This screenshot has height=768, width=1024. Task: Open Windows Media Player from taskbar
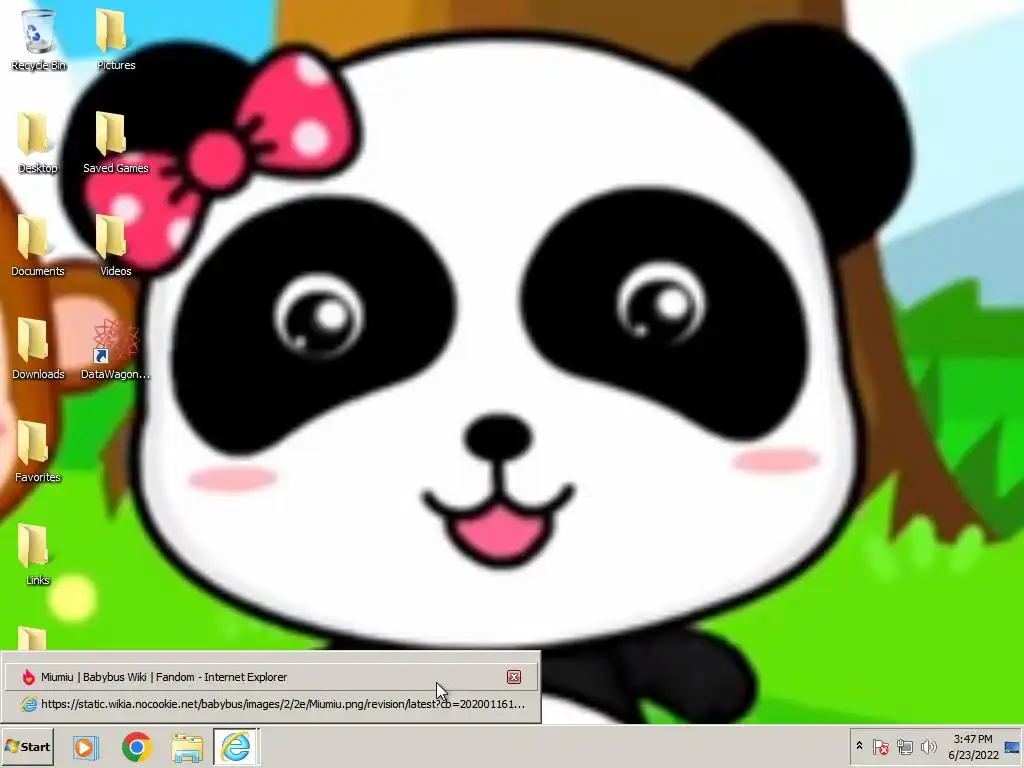coord(86,747)
